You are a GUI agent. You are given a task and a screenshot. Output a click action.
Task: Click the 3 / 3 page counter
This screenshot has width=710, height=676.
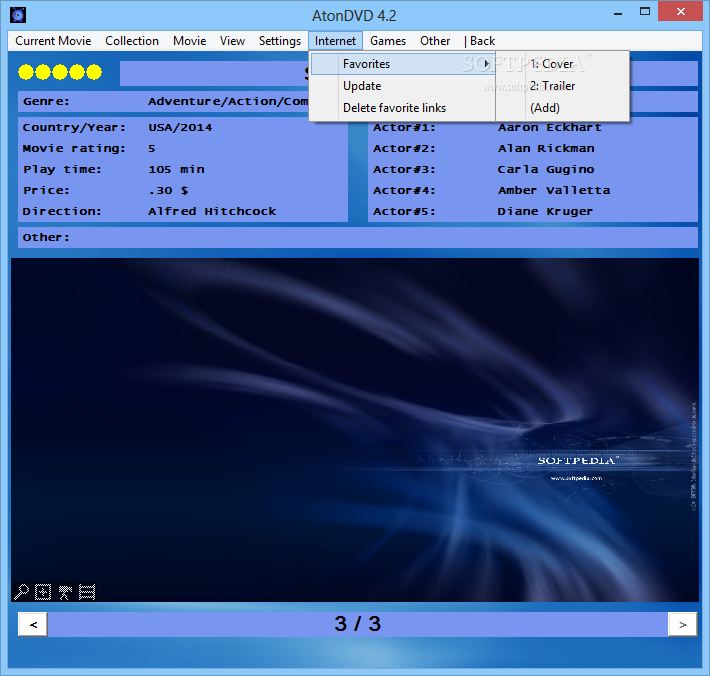pyautogui.click(x=358, y=624)
